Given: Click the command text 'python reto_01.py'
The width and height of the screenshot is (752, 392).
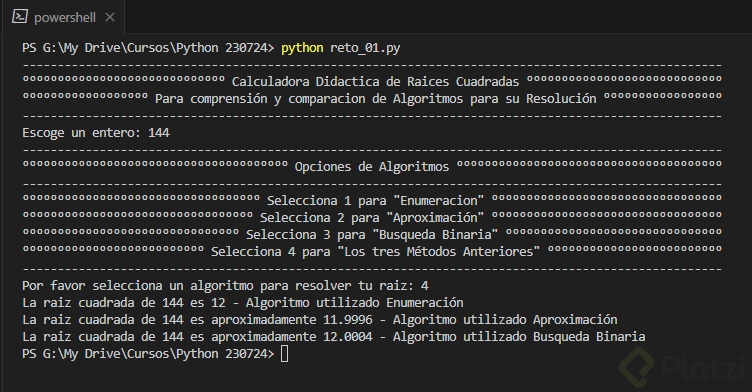Looking at the screenshot, I should (341, 48).
